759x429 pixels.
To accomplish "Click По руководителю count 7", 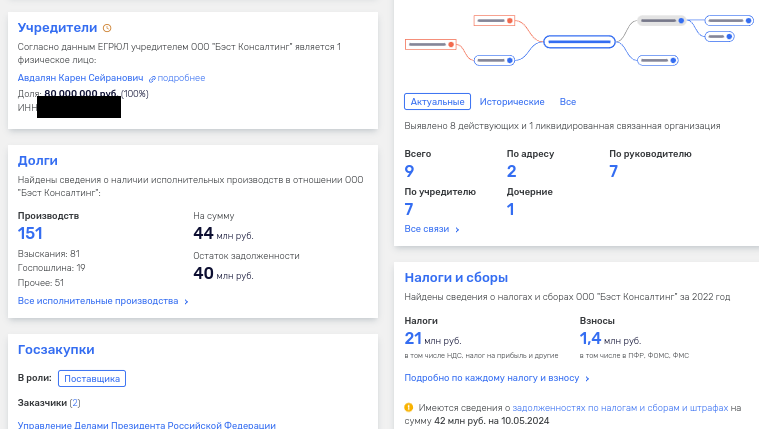I will 613,171.
